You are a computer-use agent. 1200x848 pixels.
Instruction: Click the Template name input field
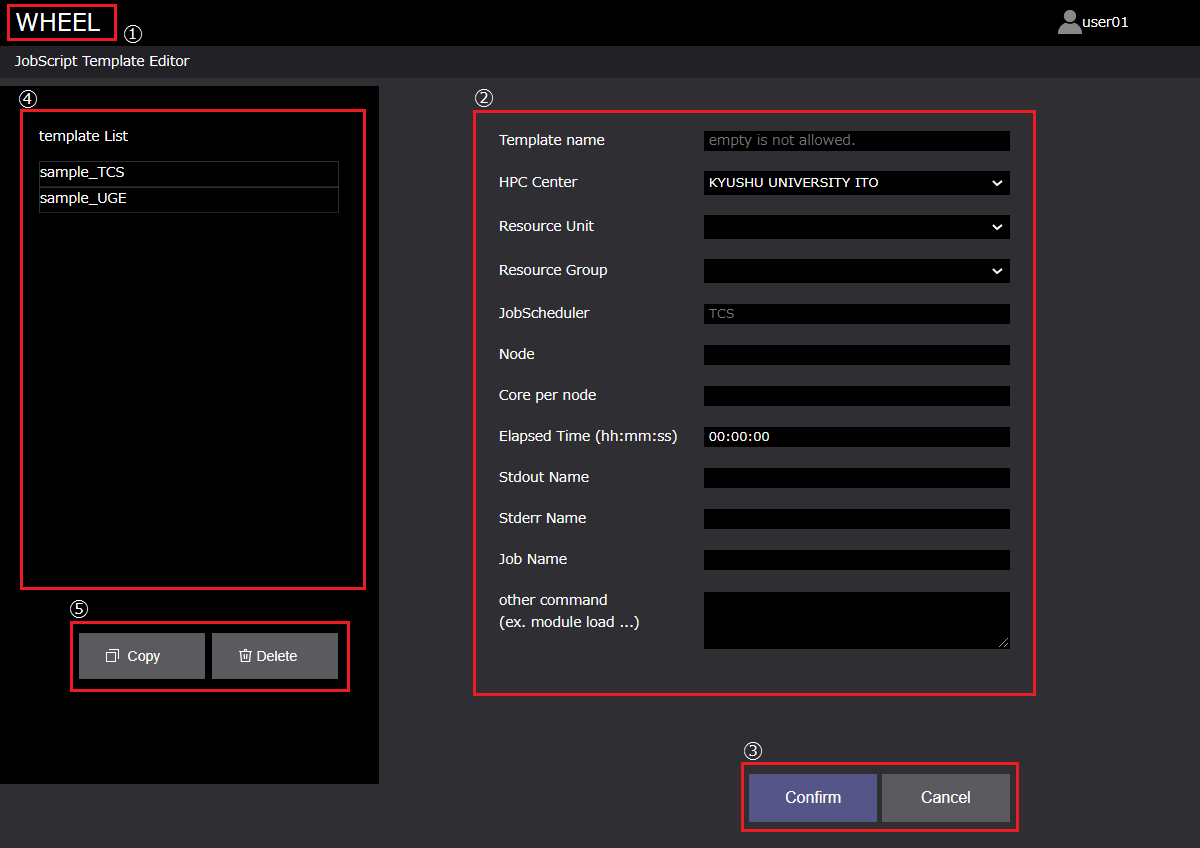856,141
